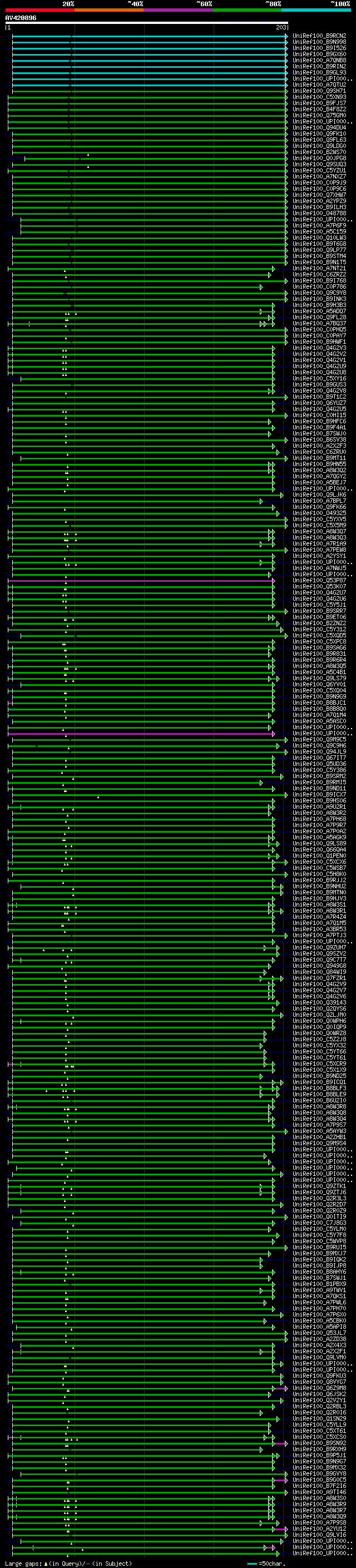Select label UniRef100_A7Q1M4

319,715
